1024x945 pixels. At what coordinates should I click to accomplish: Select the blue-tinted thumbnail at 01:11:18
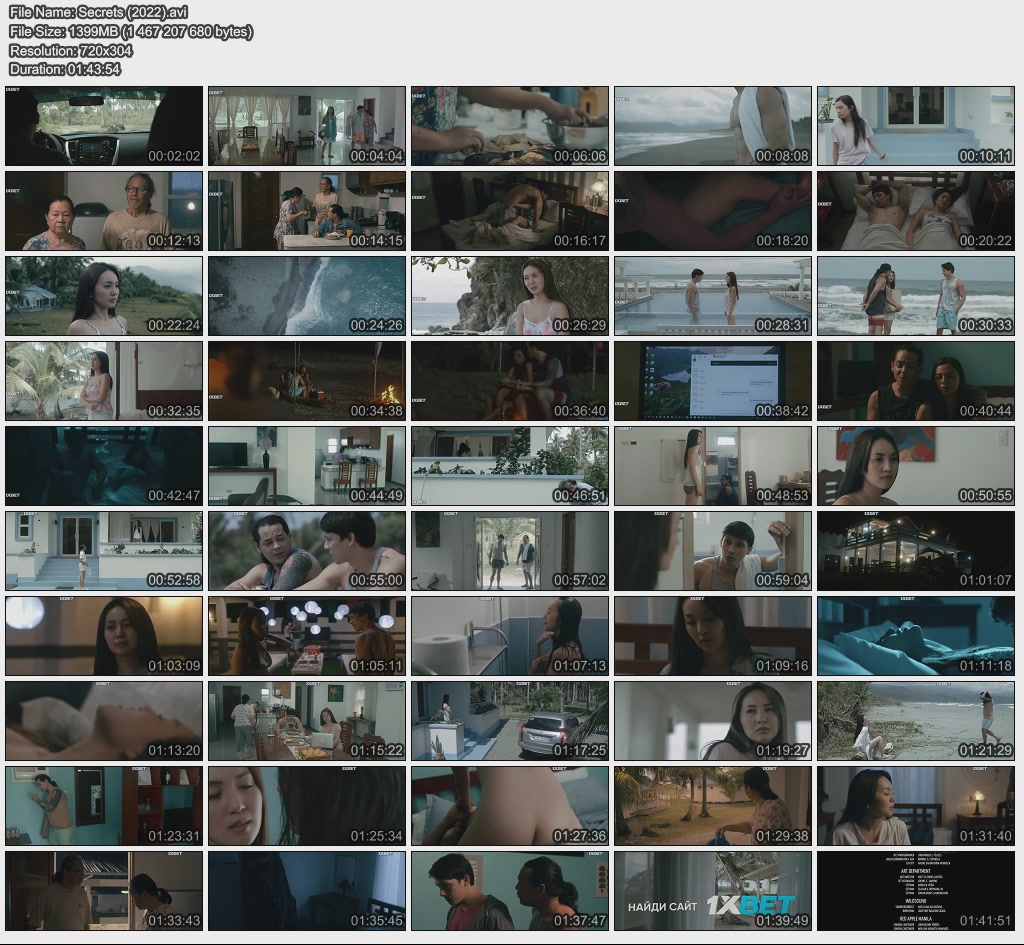[x=916, y=635]
